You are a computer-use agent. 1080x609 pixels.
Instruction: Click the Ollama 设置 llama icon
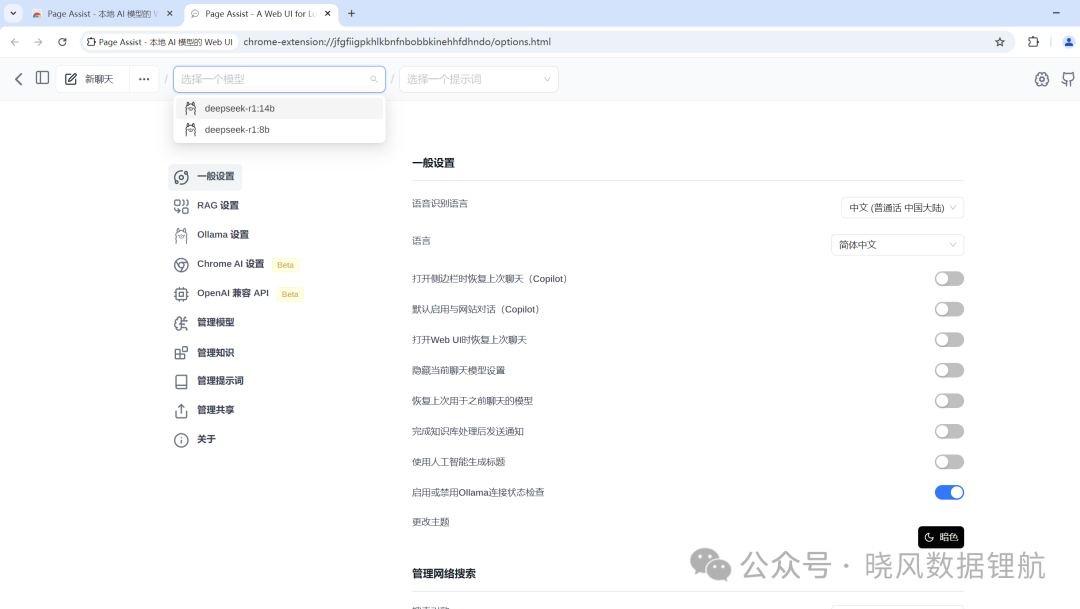click(x=181, y=236)
